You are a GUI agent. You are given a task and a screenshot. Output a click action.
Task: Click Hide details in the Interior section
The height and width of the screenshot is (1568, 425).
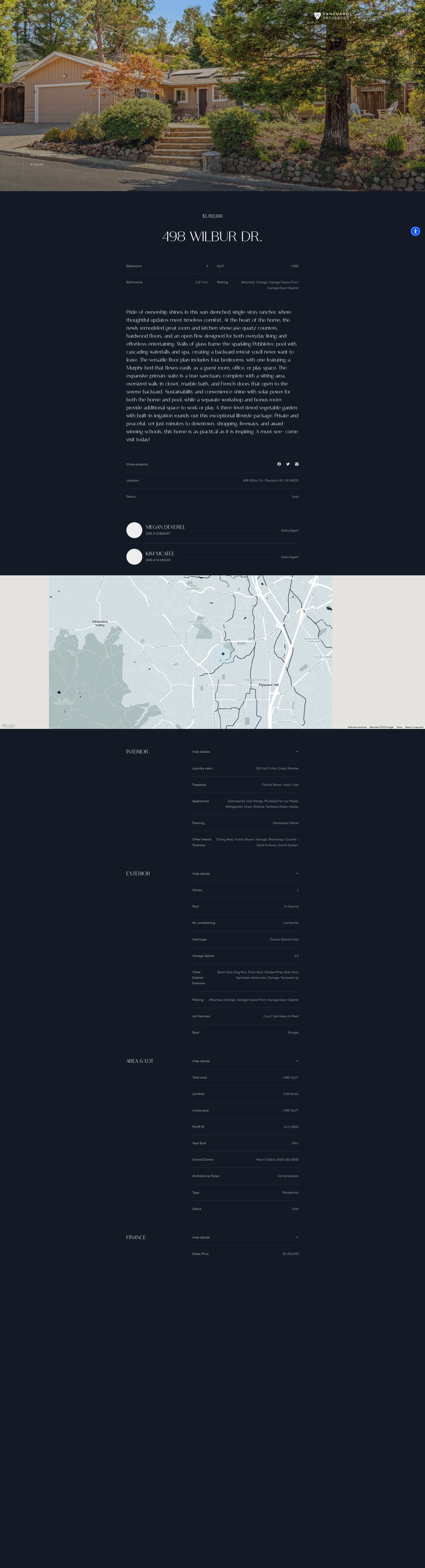coord(201,752)
